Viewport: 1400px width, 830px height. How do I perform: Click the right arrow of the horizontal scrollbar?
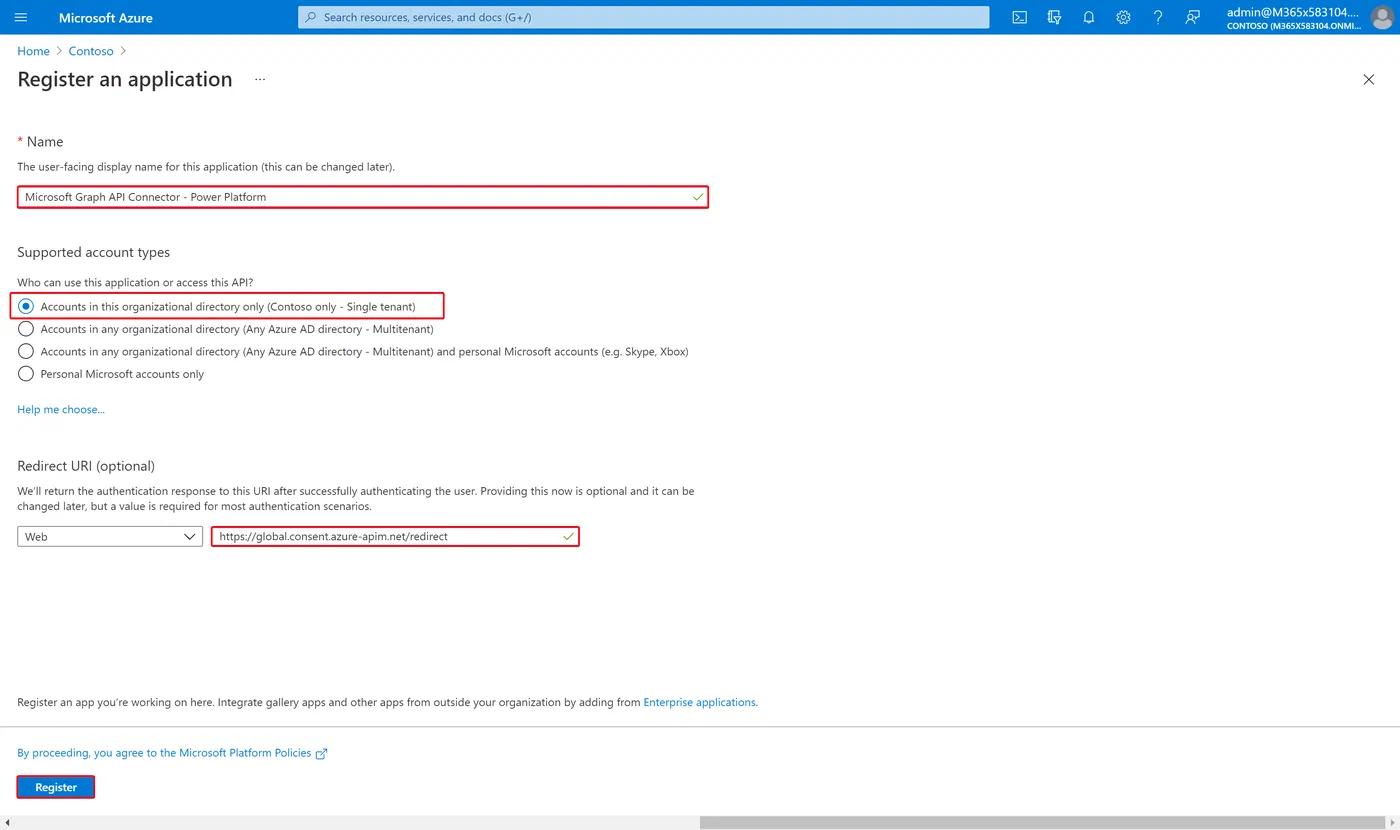point(1391,823)
